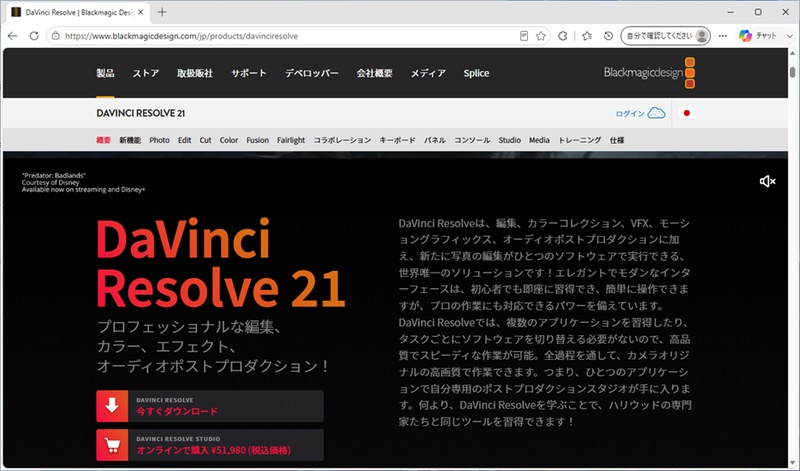Close the DaVinci Resolve browser tab
800x471 pixels.
click(x=141, y=12)
